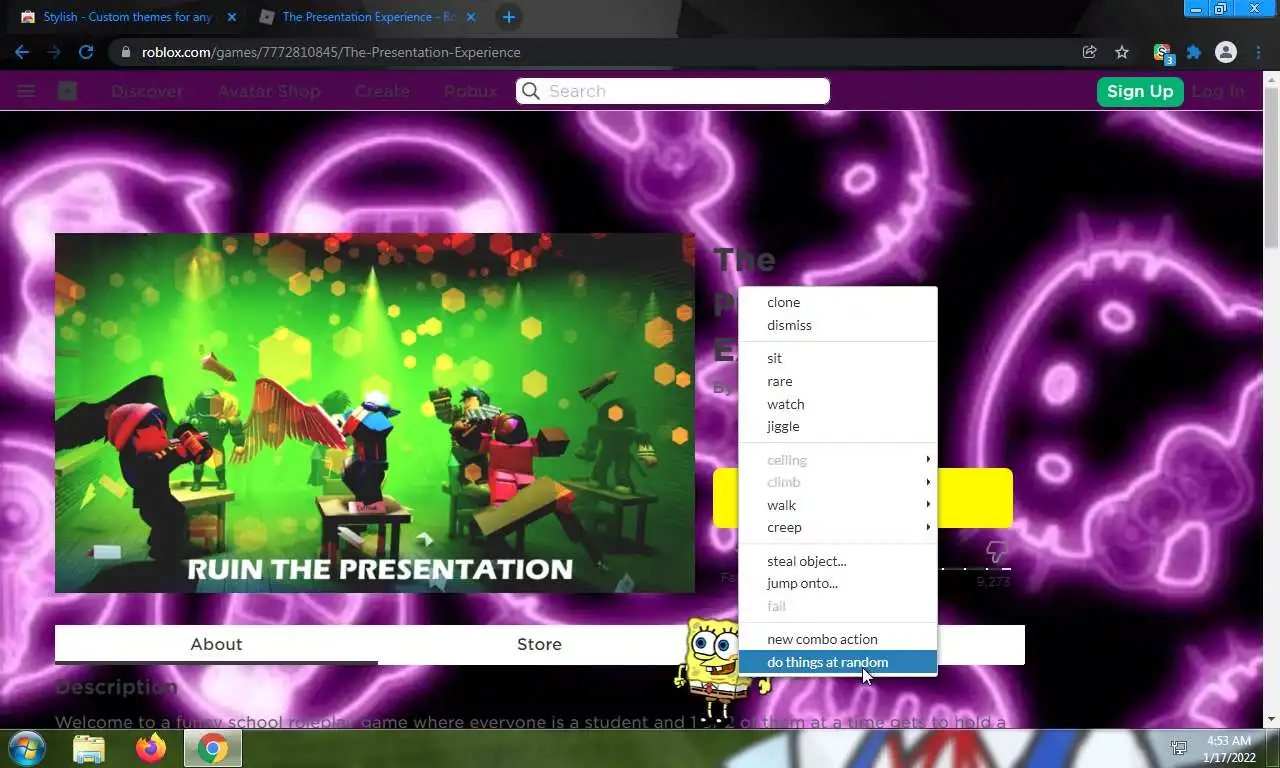Click the Log In link

(1218, 91)
